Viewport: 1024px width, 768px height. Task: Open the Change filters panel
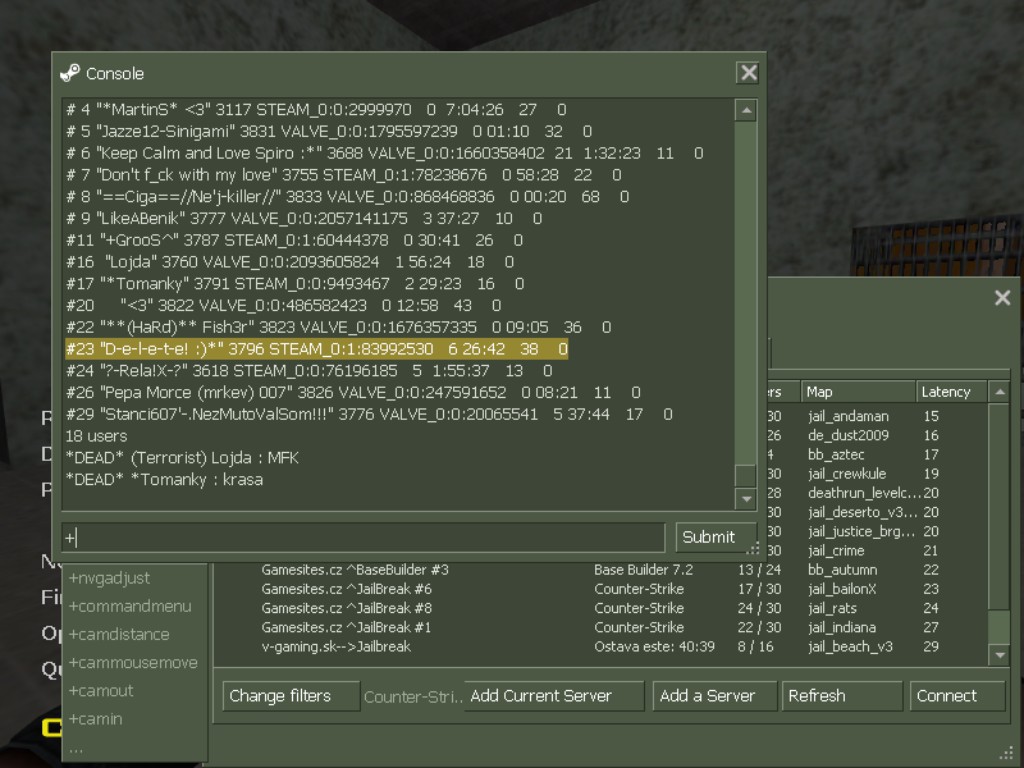coord(291,696)
